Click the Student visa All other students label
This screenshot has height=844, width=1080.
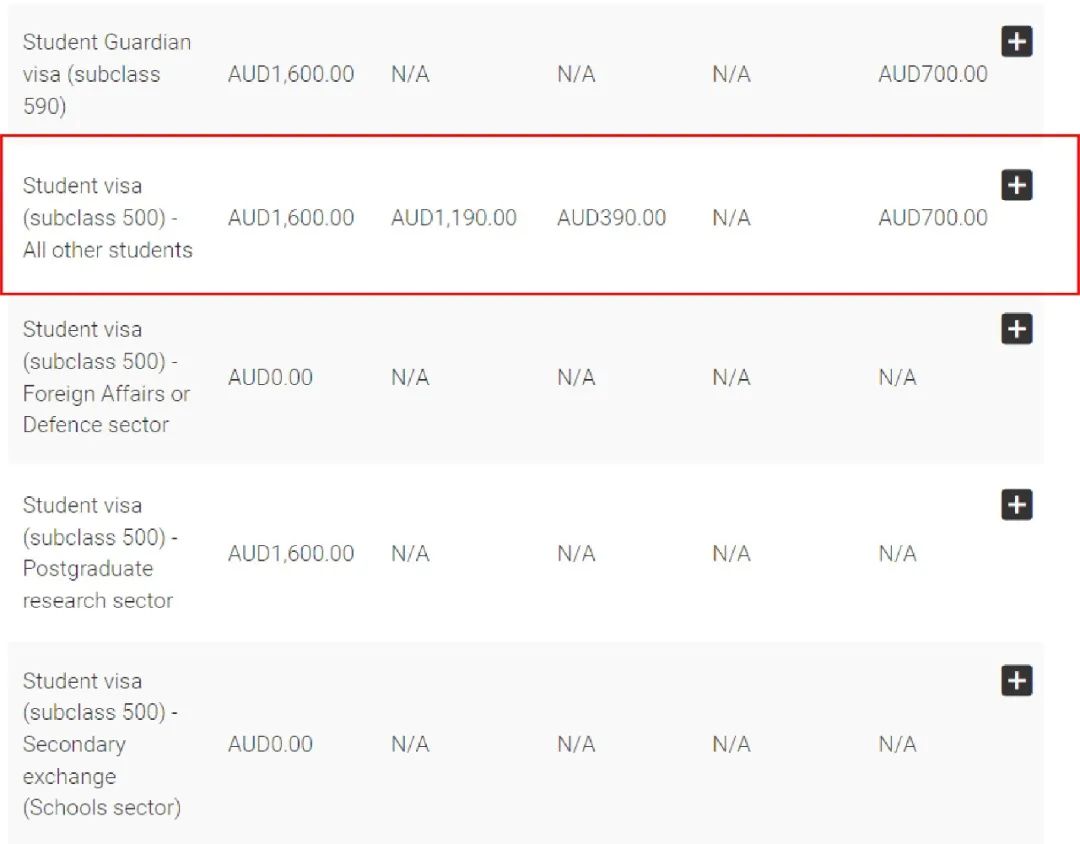click(107, 218)
